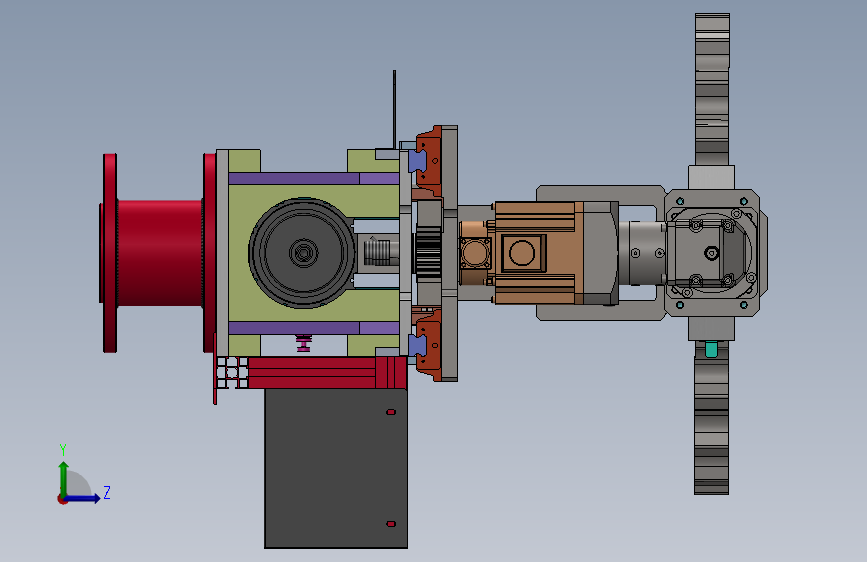Select the lower vertical gear rack
Screen dimensions: 867x562
(712, 418)
